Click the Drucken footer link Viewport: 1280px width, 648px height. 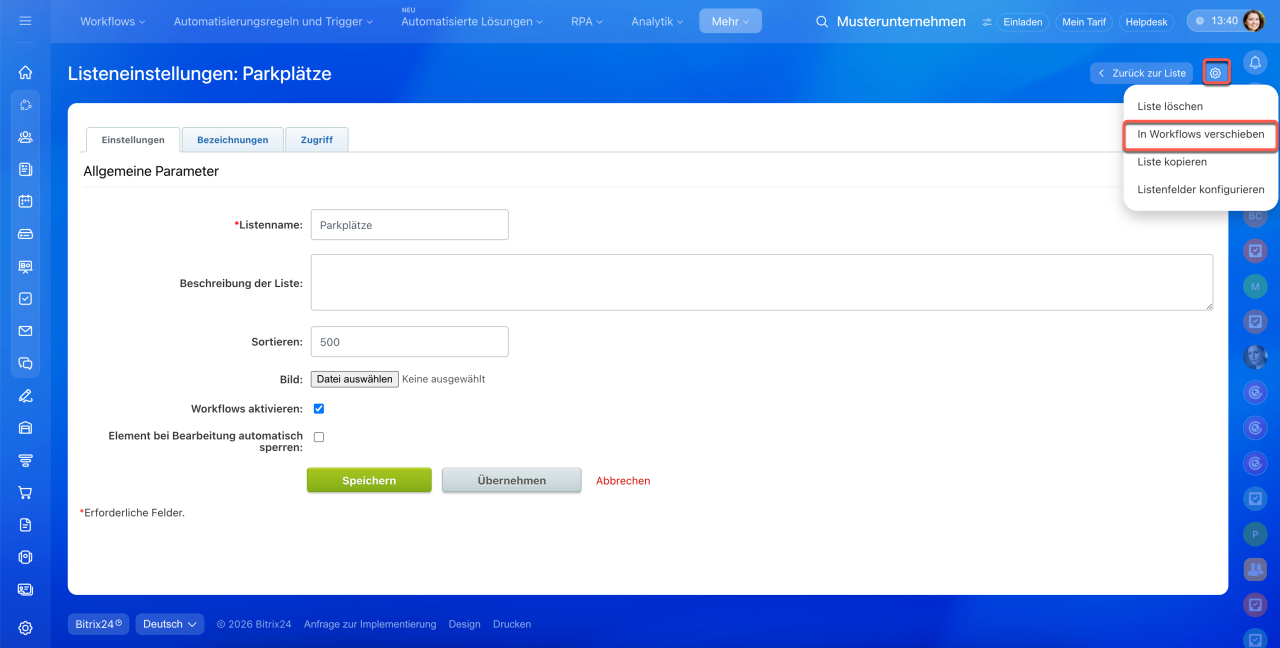[x=512, y=624]
